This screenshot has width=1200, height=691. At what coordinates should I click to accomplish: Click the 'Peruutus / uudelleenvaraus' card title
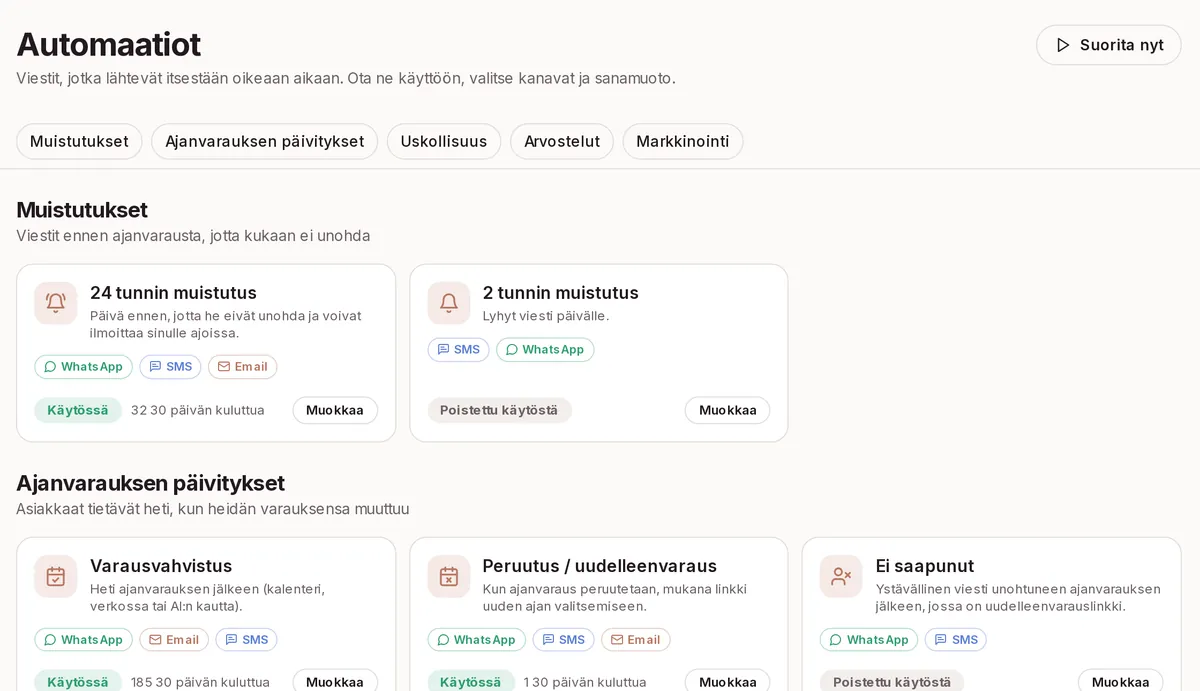[x=600, y=566]
